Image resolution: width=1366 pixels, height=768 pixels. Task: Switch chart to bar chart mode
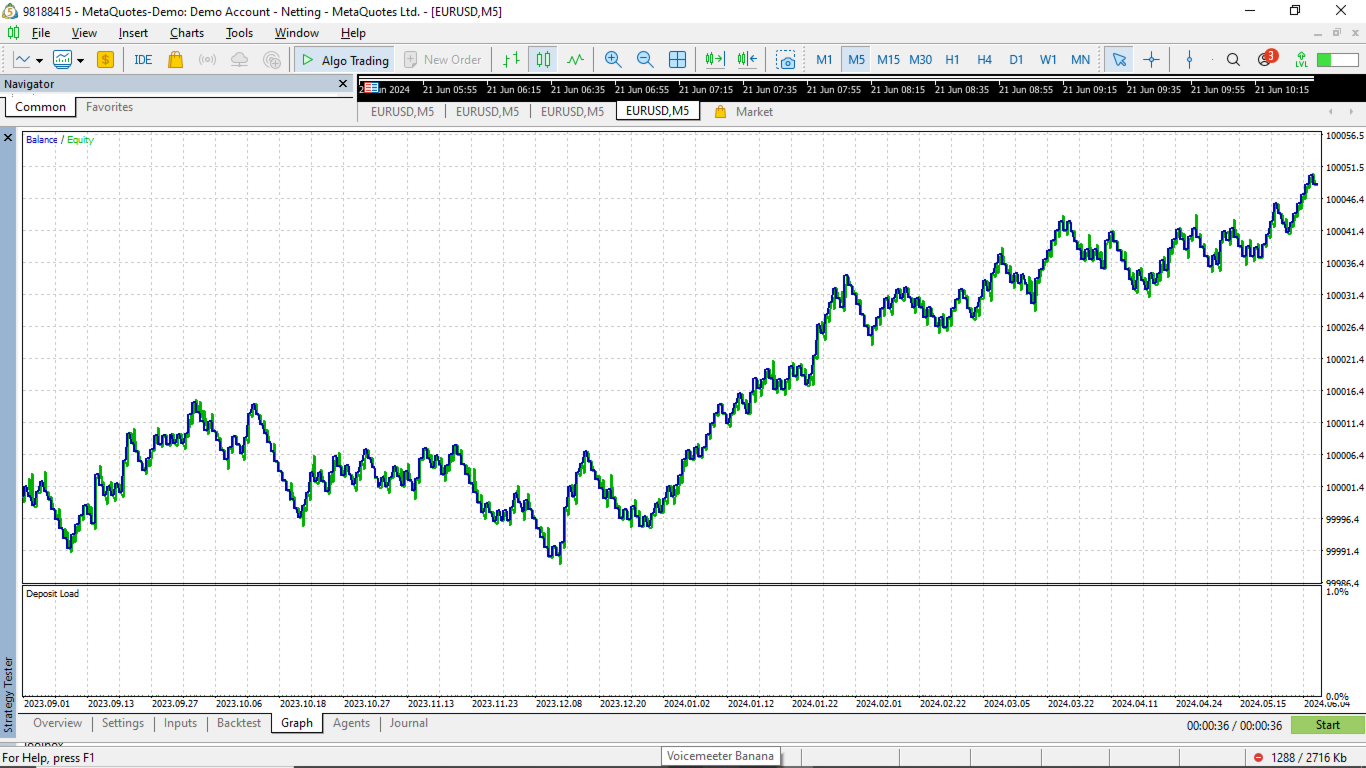coord(511,60)
